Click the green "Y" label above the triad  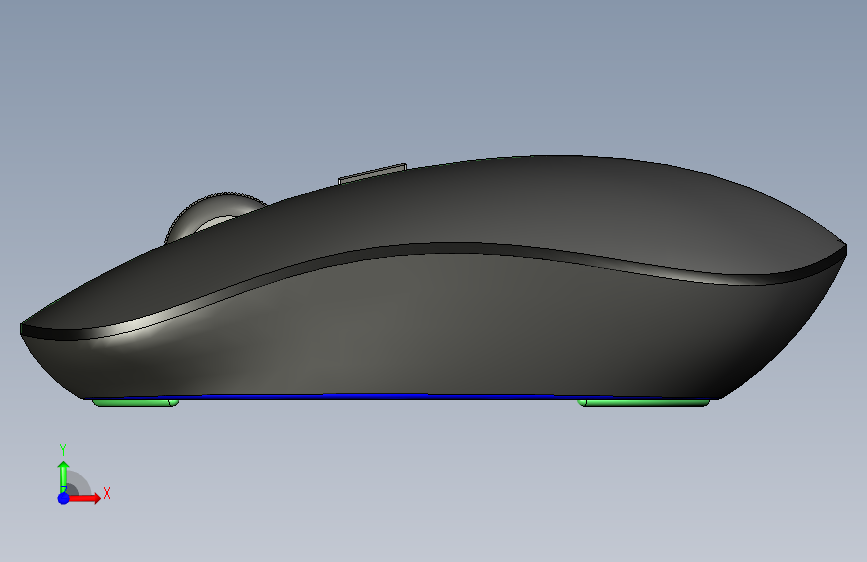point(63,450)
